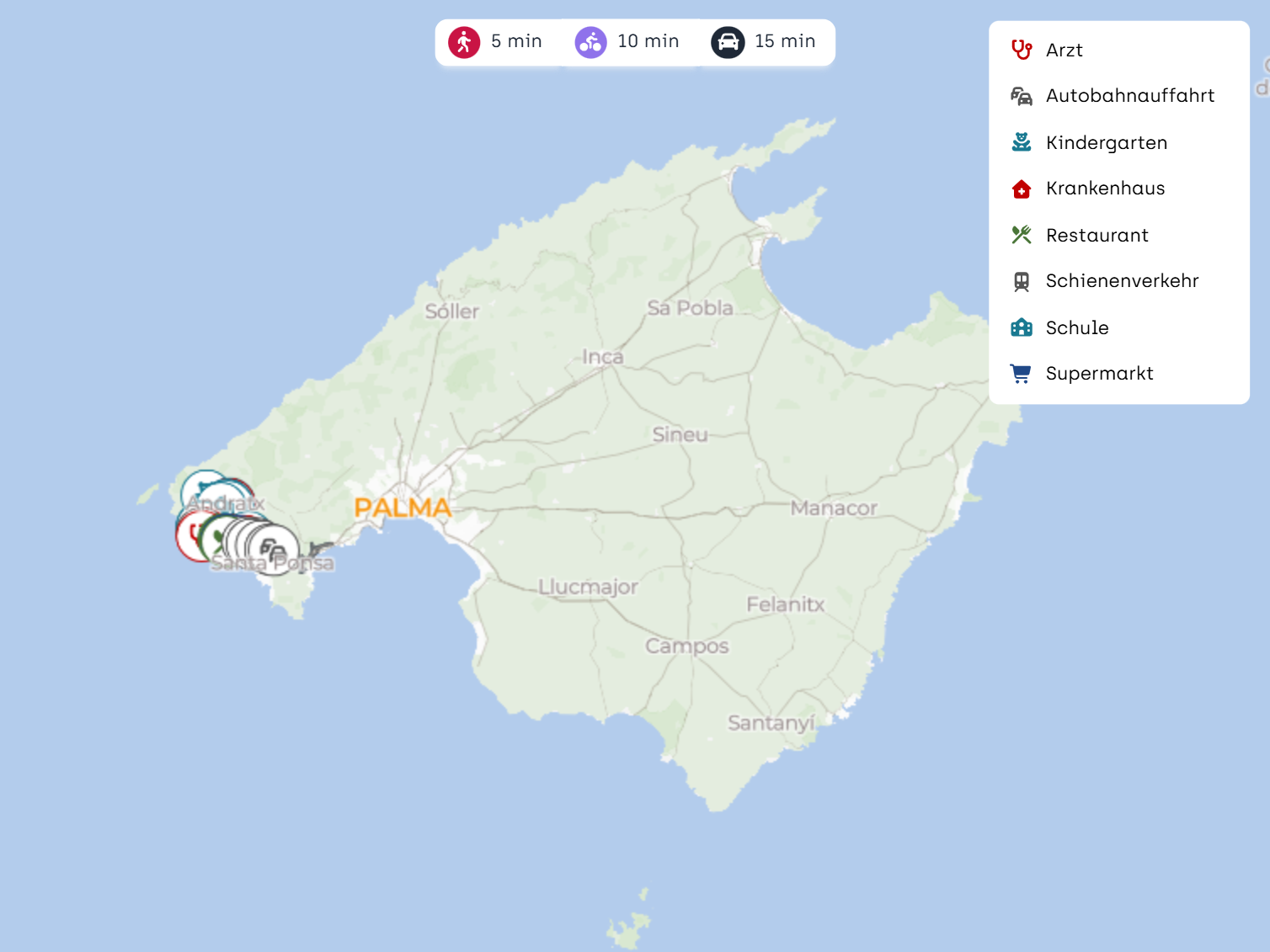Toggle the 15 min driving travel time
The width and height of the screenshot is (1270, 952).
[x=764, y=42]
